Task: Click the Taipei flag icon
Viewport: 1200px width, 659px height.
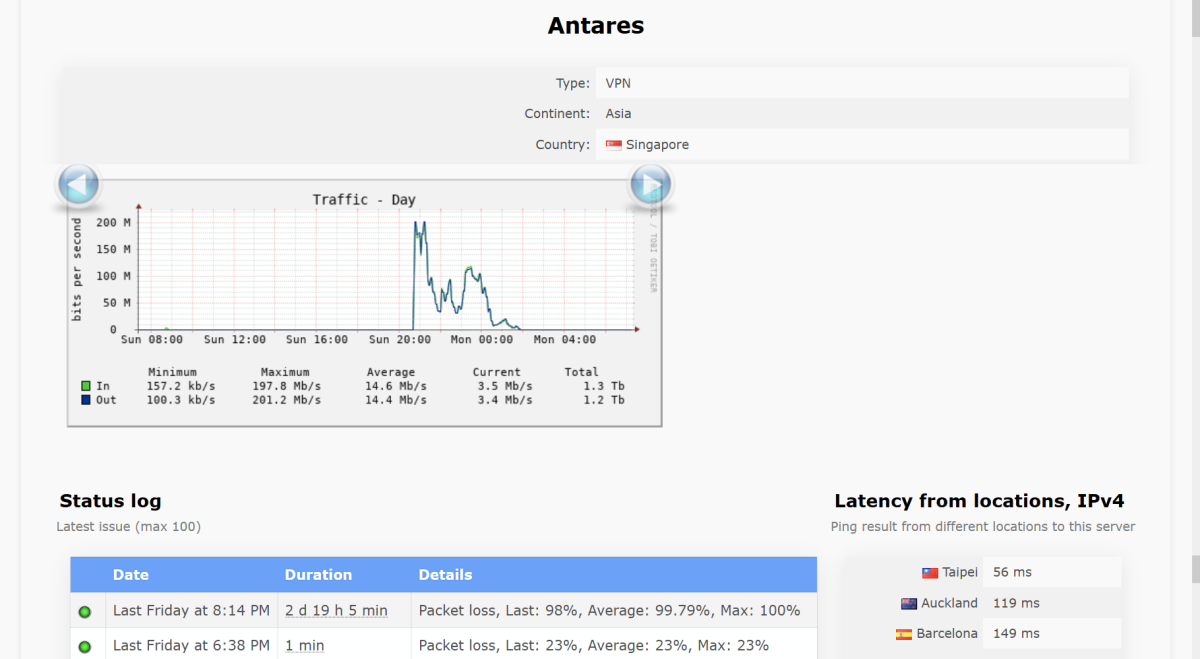Action: pos(930,573)
